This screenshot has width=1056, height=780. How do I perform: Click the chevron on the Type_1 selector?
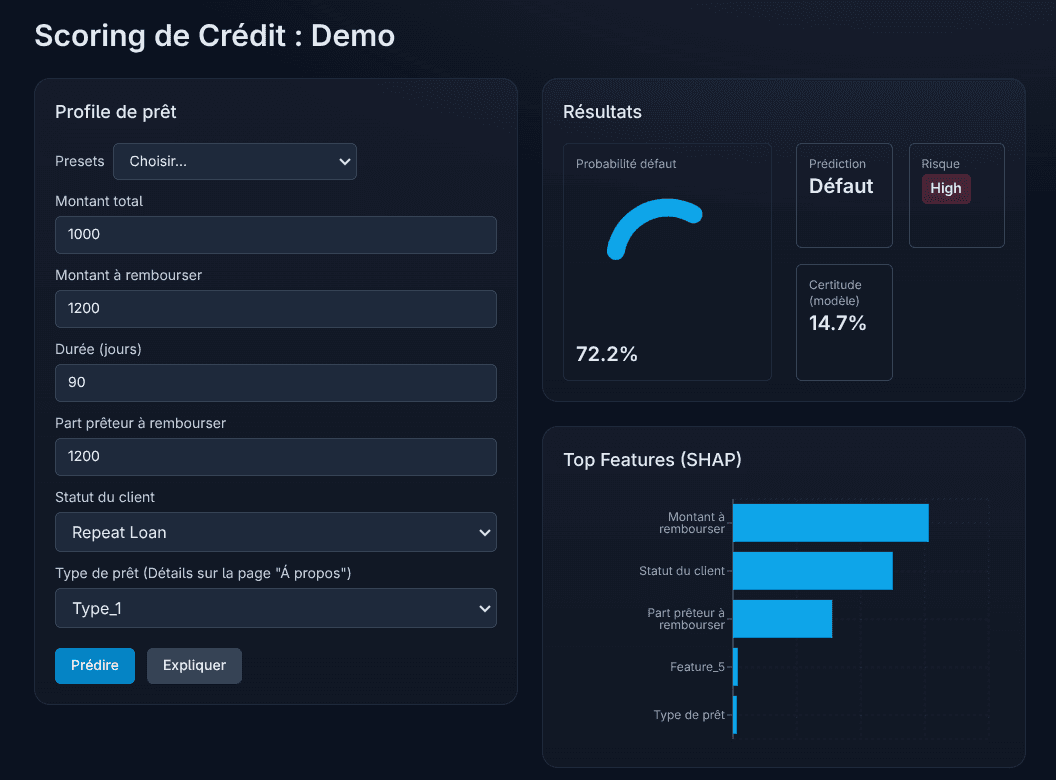pyautogui.click(x=484, y=608)
